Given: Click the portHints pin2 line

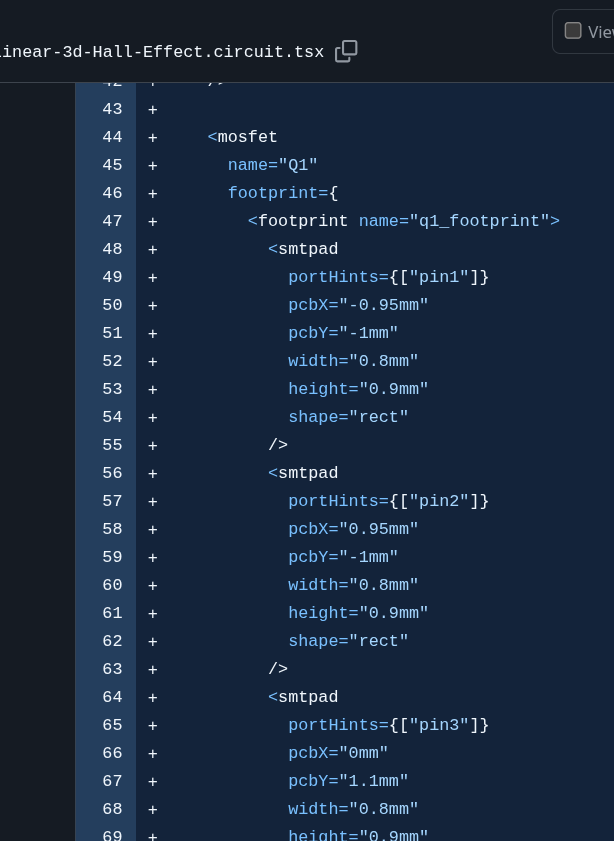Looking at the screenshot, I should pos(388,501).
